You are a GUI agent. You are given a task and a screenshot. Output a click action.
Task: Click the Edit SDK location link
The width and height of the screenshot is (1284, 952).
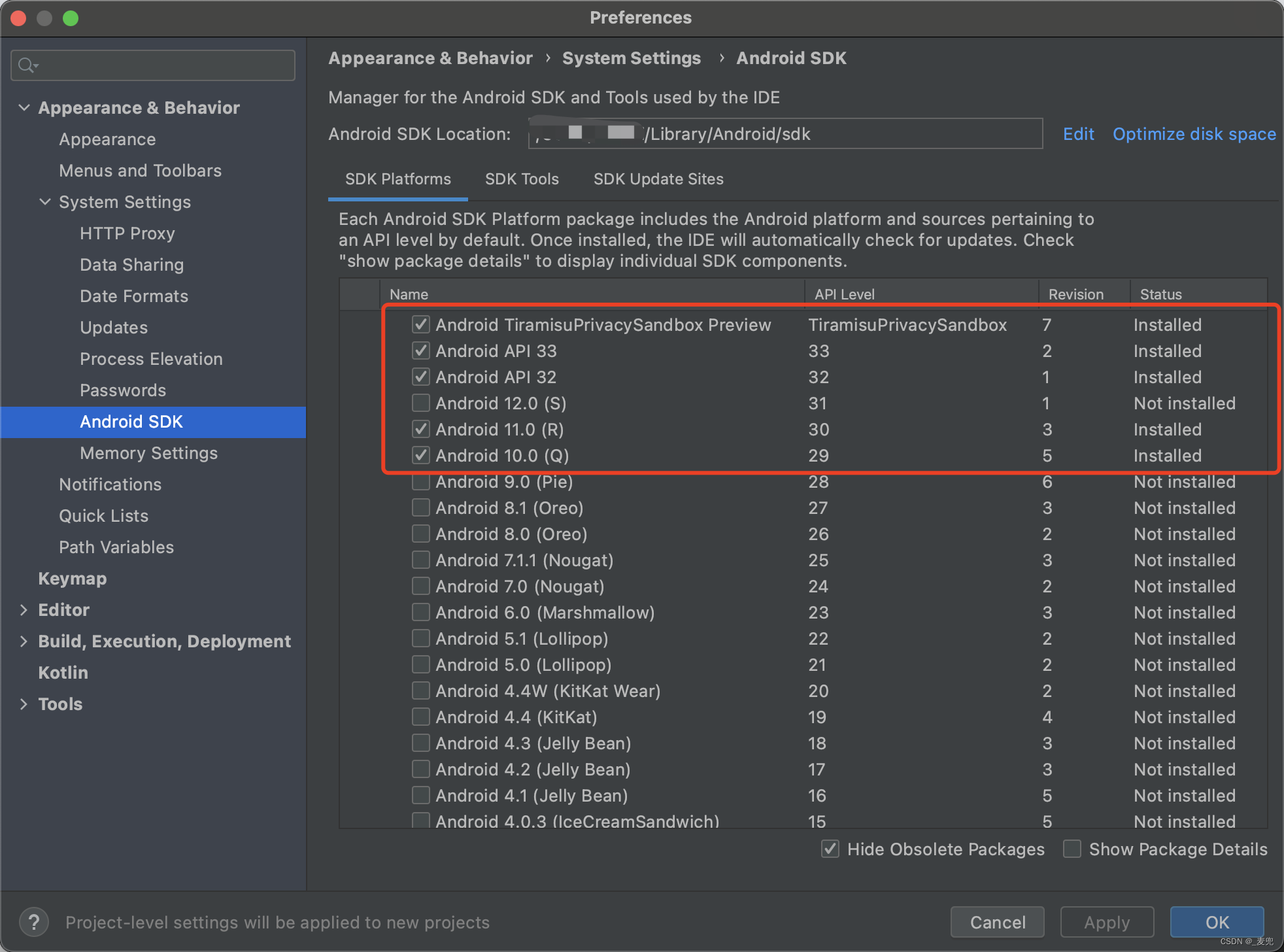tap(1078, 134)
